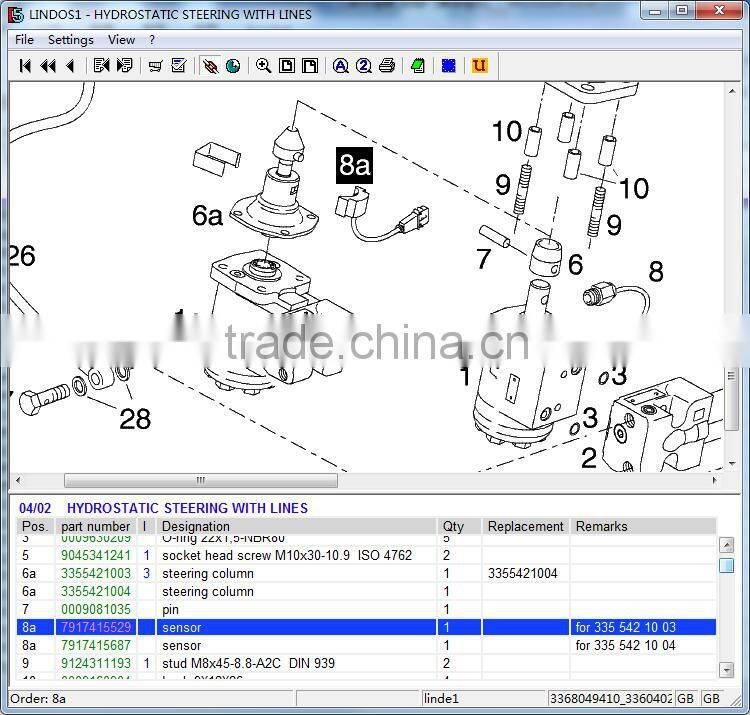Click the highlighted 8a label in drawing

click(x=354, y=165)
